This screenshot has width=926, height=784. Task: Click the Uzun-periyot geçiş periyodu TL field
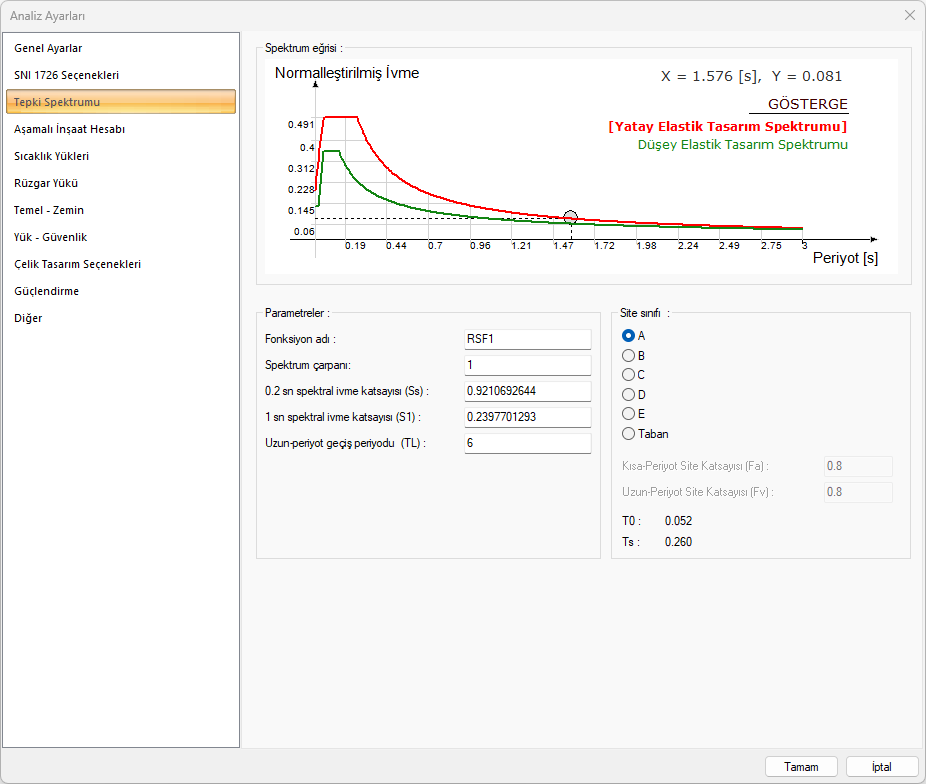click(x=527, y=443)
